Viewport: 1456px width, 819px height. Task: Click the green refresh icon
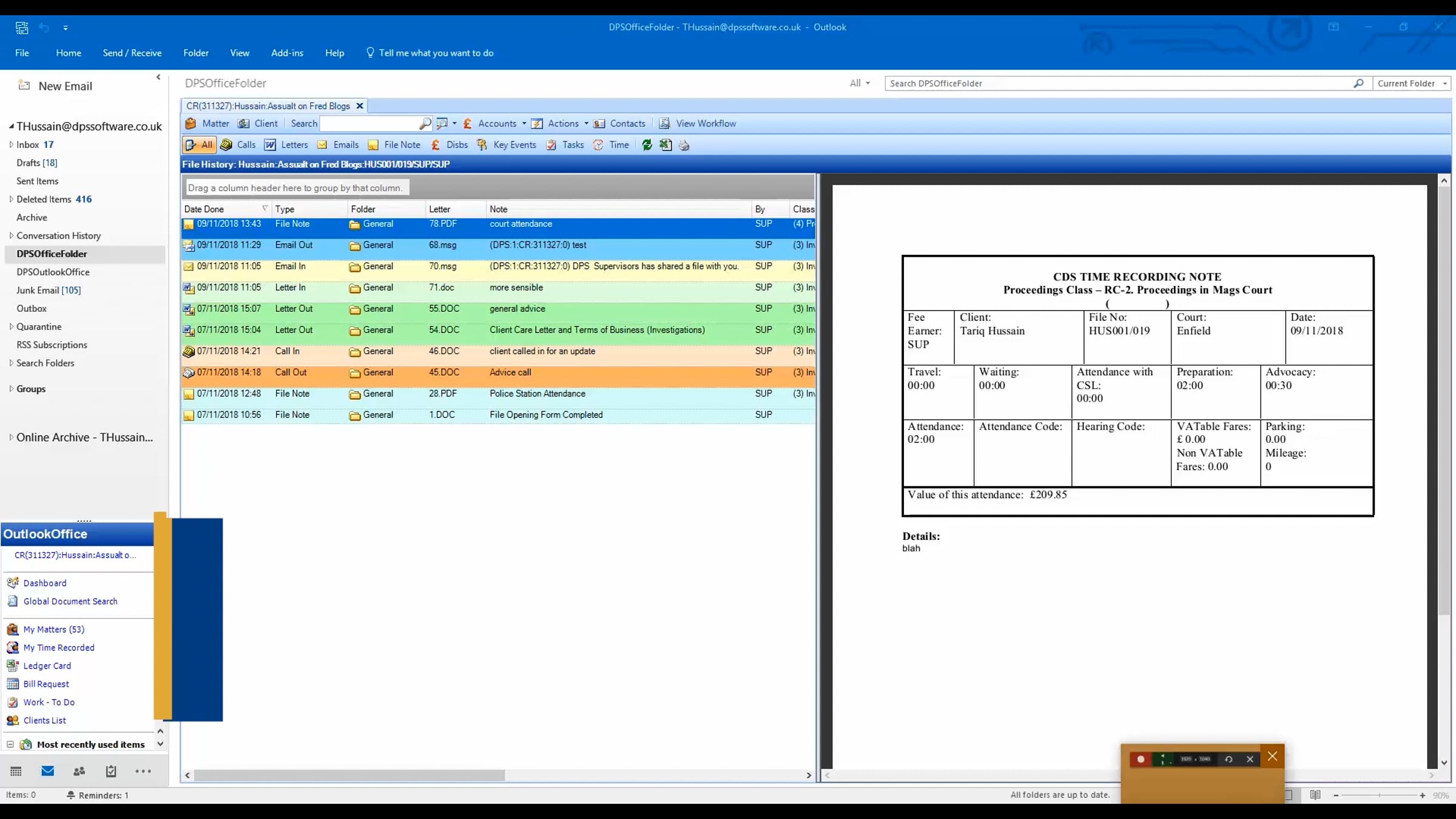pyautogui.click(x=647, y=145)
